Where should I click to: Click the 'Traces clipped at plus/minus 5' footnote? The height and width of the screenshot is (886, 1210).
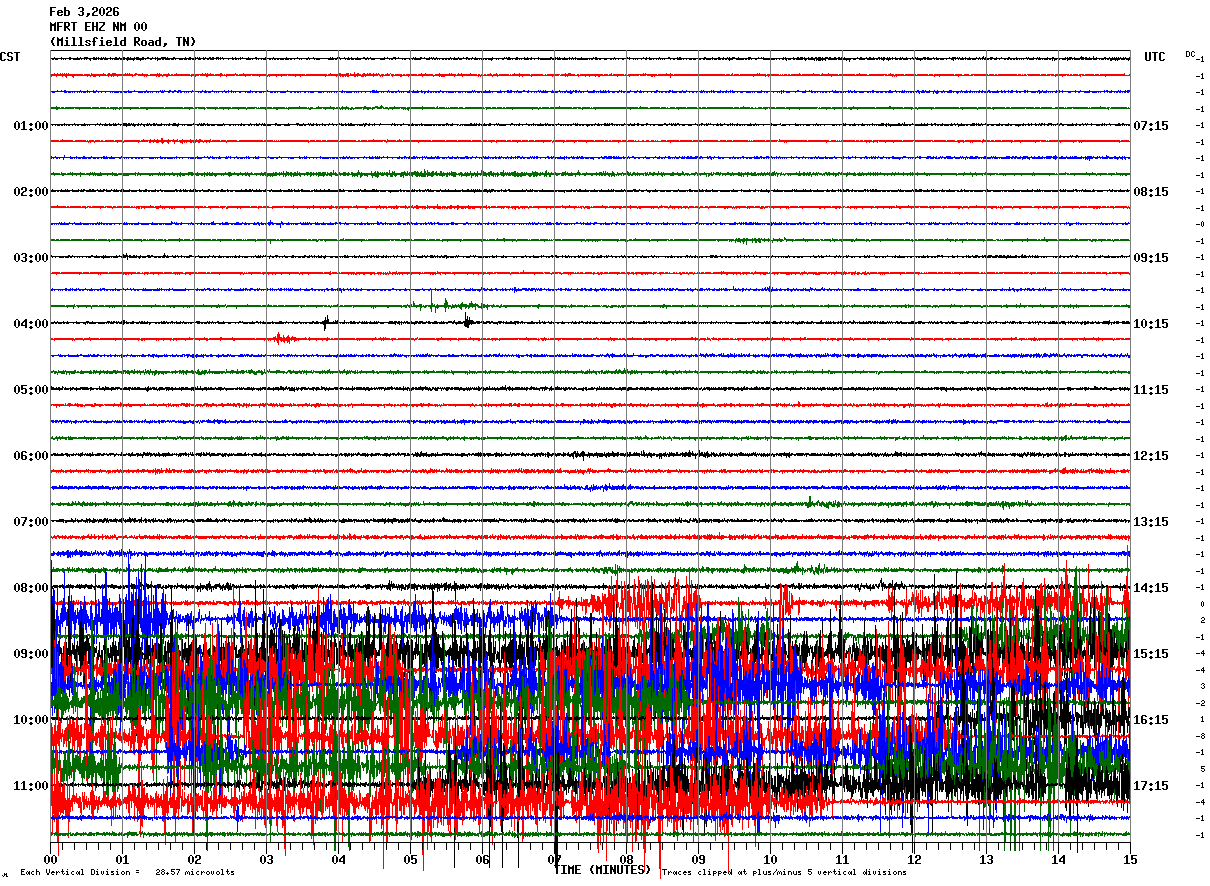[784, 873]
